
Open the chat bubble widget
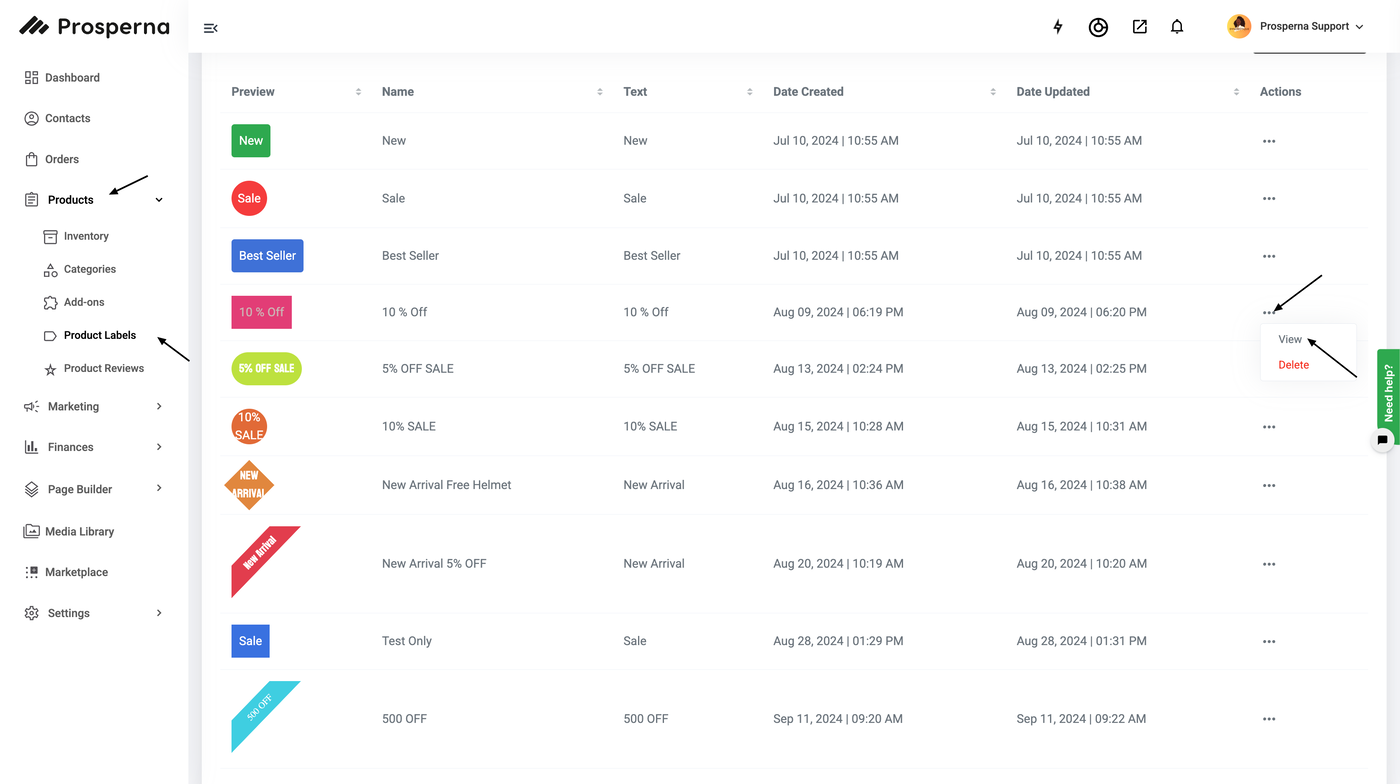point(1382,440)
